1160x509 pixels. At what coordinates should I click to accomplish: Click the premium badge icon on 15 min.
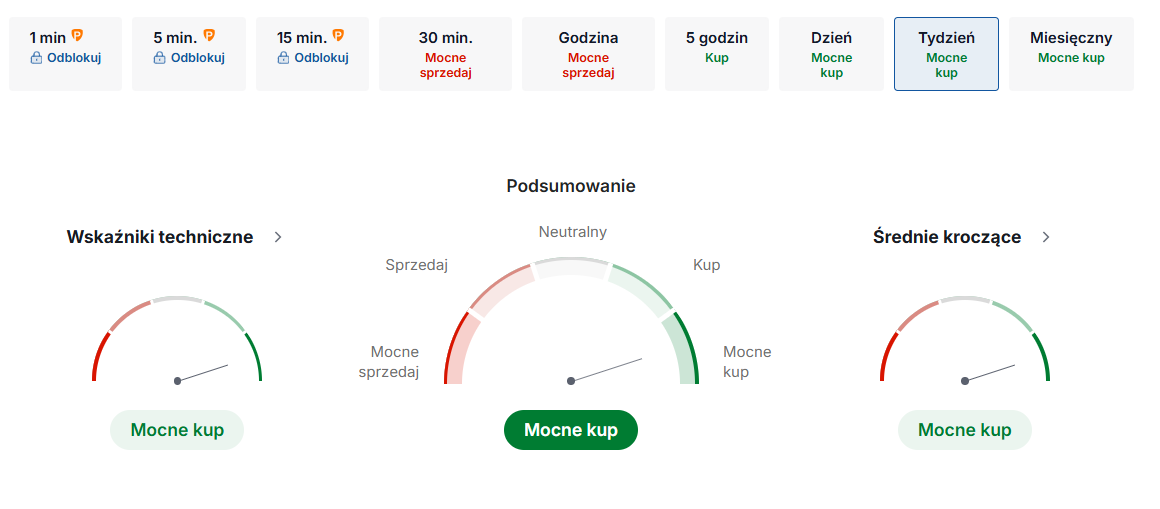tap(338, 36)
